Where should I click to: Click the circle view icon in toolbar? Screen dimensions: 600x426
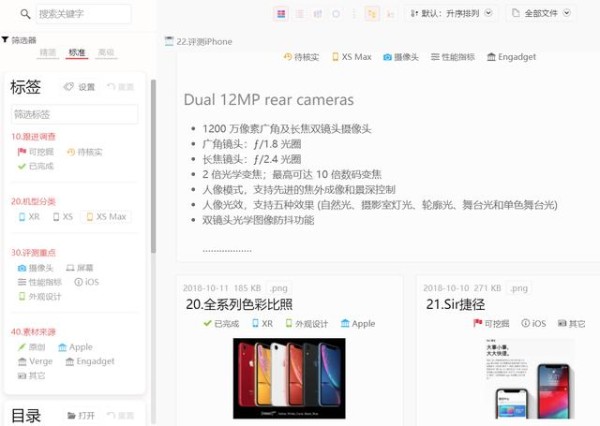[x=336, y=14]
